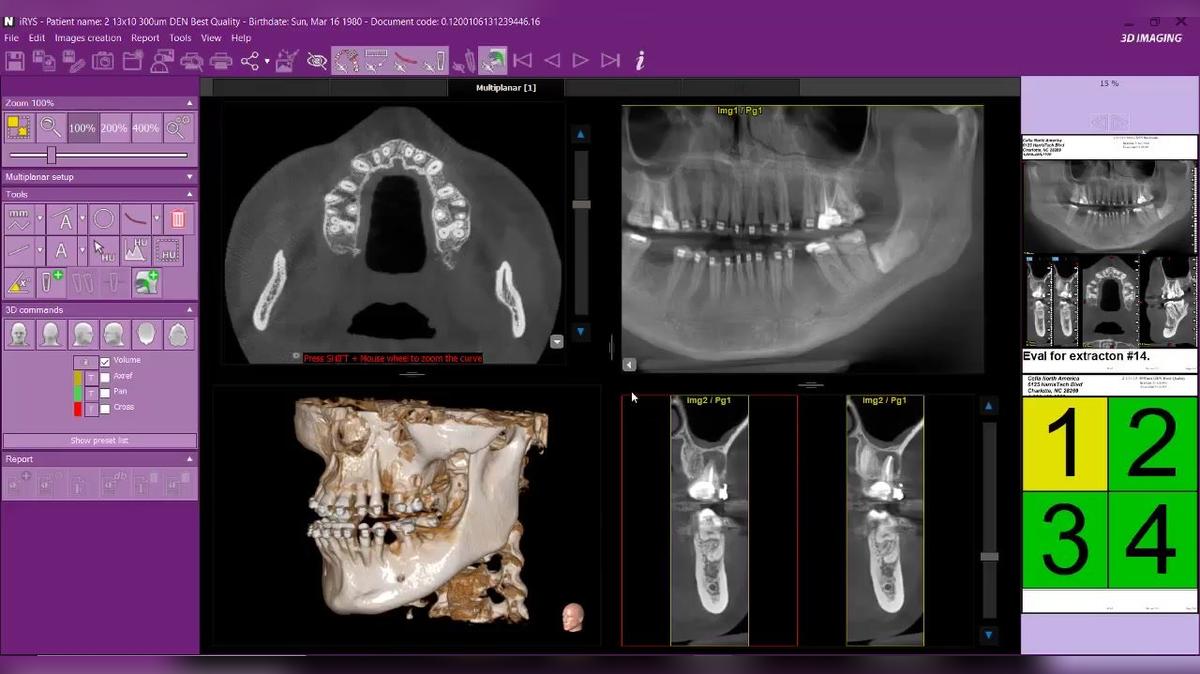Go to first image arrow
Screen dimensions: 1200x674
click(522, 61)
